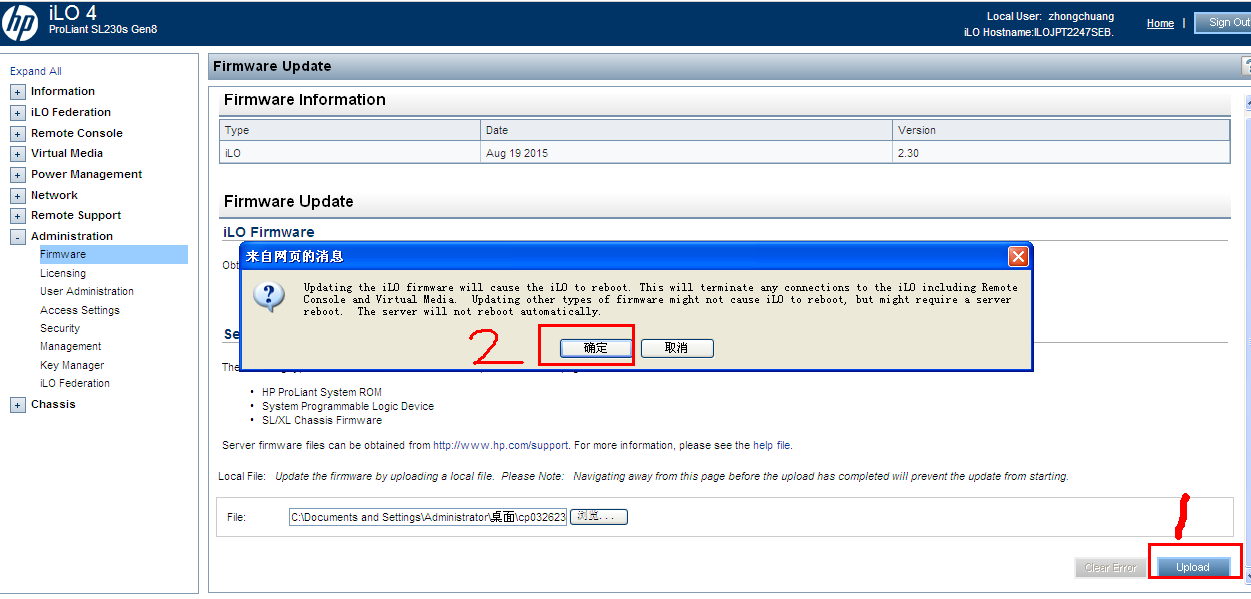The height and width of the screenshot is (599, 1251).
Task: Expand the Chassis node
Action: click(x=17, y=405)
